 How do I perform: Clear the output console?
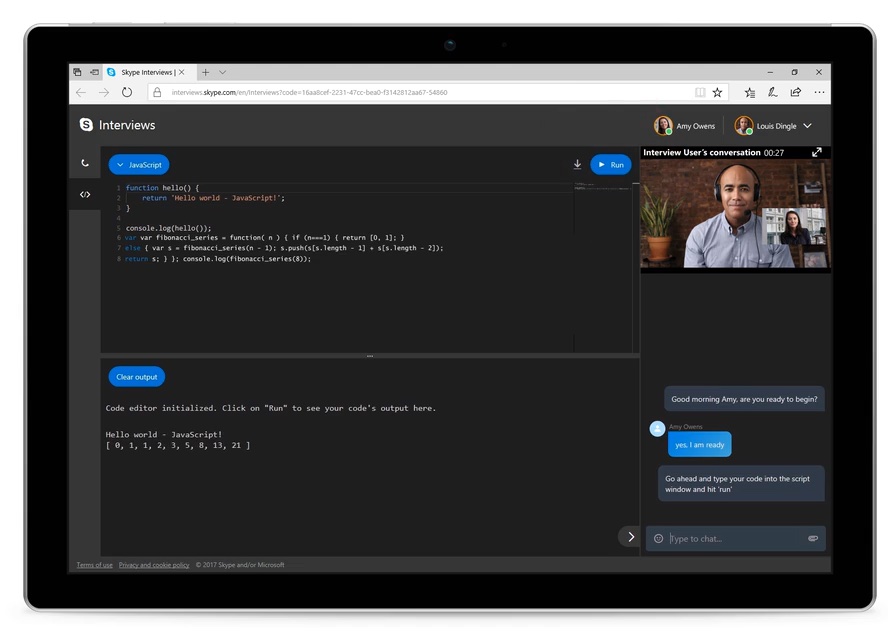[136, 377]
